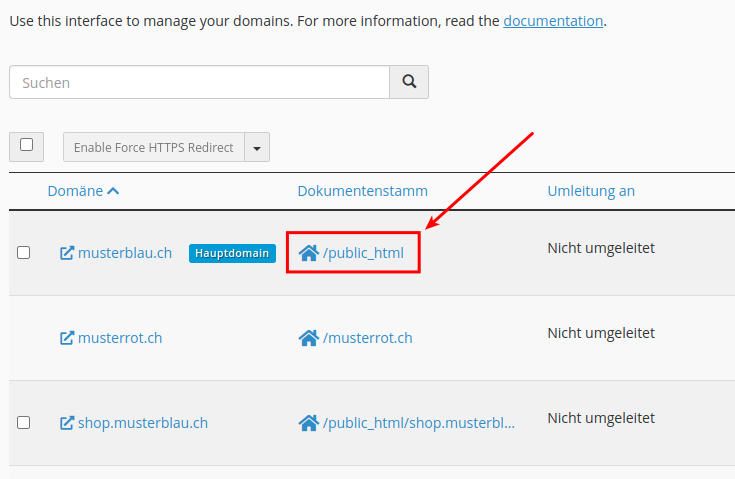Click Nicht umgeleitet for shop.musterblau.ch
This screenshot has width=735, height=479.
pos(601,418)
